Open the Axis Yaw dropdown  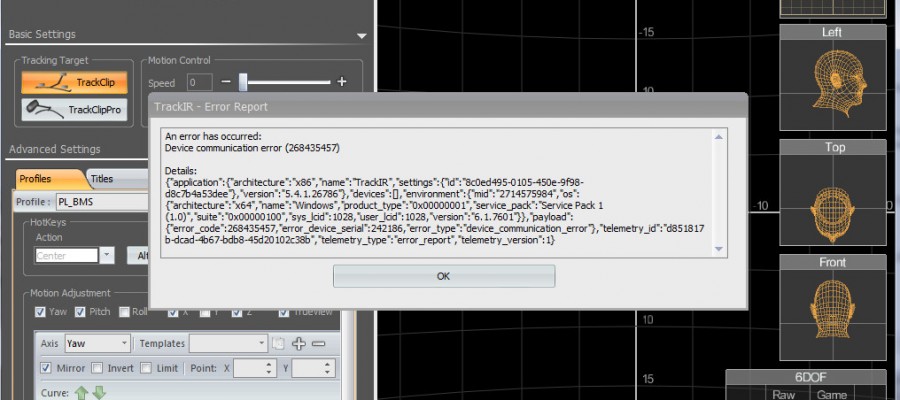98,344
